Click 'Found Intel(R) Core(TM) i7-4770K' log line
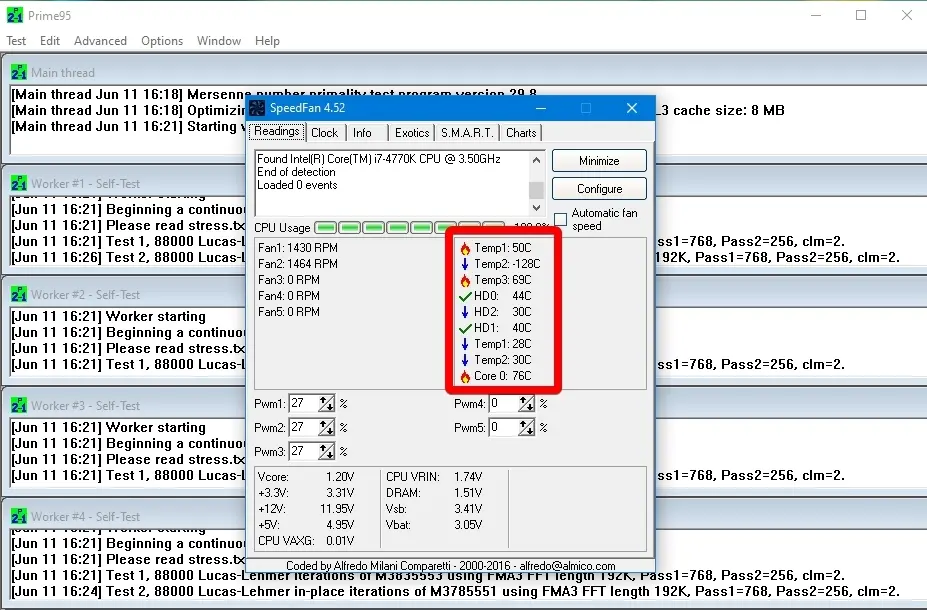 (379, 159)
